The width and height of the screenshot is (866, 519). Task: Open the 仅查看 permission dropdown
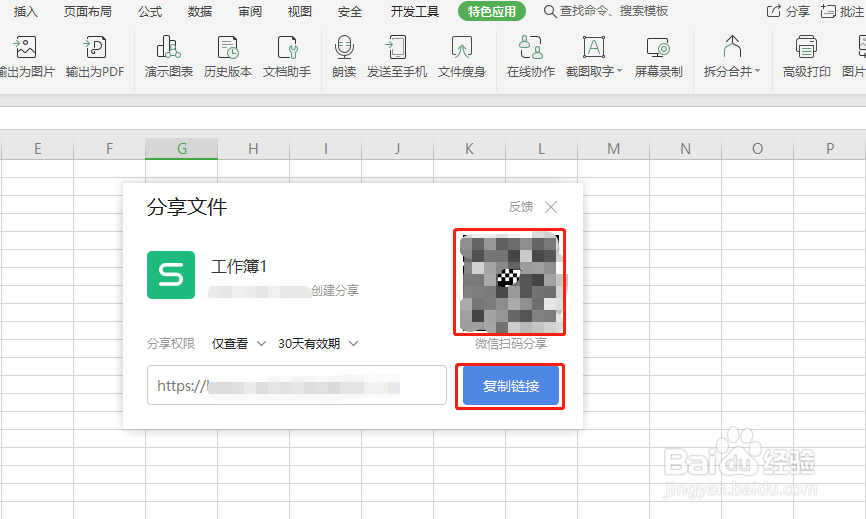click(x=239, y=343)
